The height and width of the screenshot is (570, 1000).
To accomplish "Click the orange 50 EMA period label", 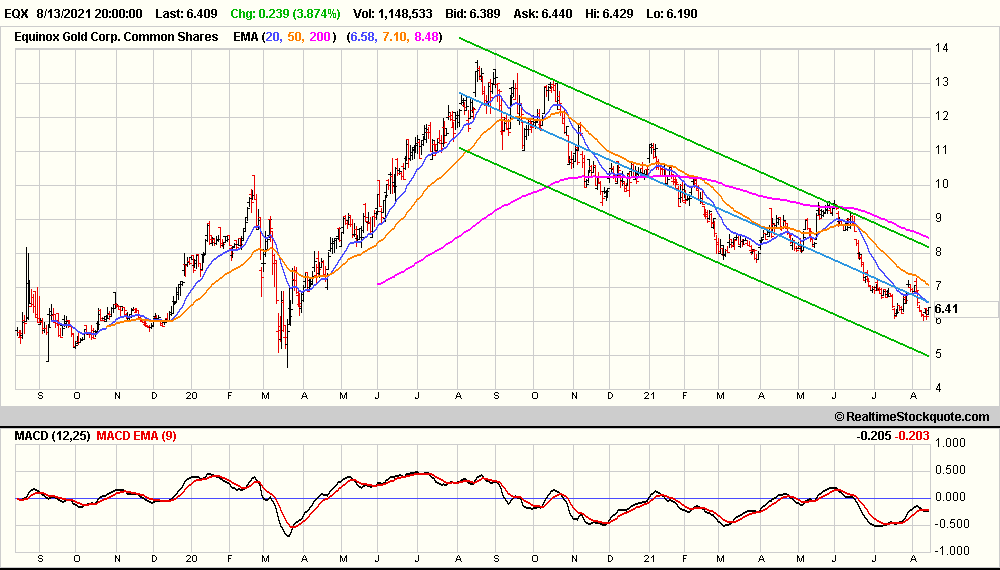I will [x=294, y=37].
